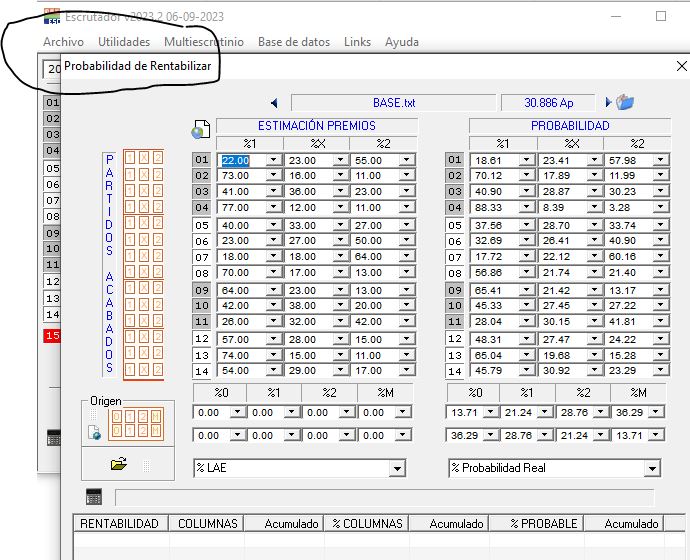The image size is (690, 560).
Task: Toggle the 1 box in Origen bottom row
Action: point(130,430)
